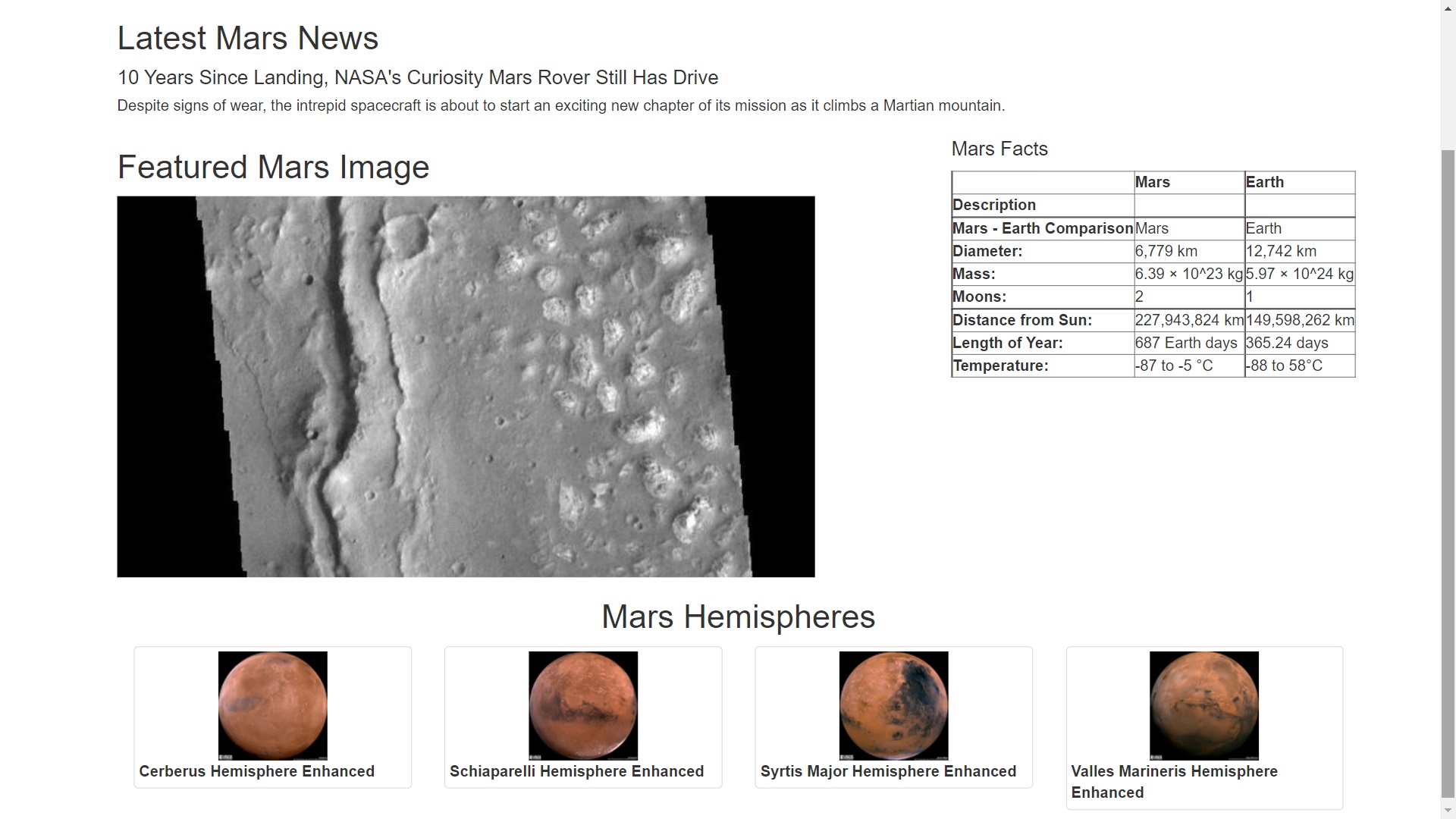Image resolution: width=1456 pixels, height=819 pixels.
Task: Click the Schiaparelli Hemisphere Enhanced thumbnail
Action: (583, 705)
